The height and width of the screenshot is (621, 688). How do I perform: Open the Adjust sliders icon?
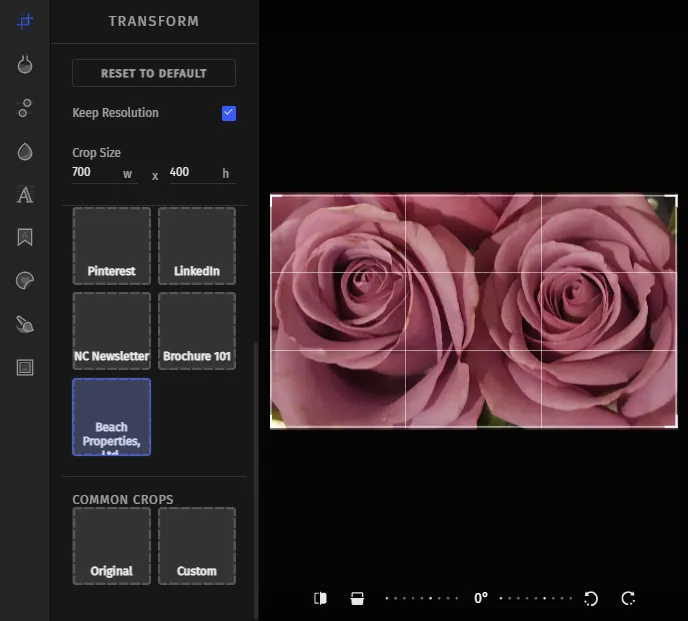point(25,108)
